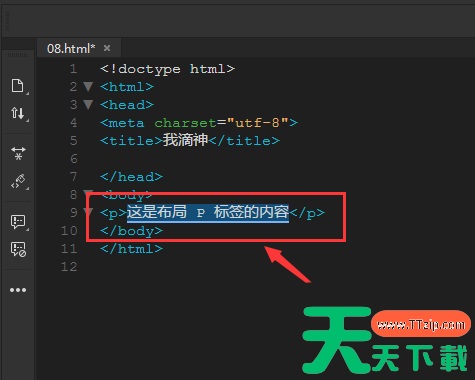Collapse the html tag on line 2
The width and height of the screenshot is (475, 380).
click(x=88, y=87)
